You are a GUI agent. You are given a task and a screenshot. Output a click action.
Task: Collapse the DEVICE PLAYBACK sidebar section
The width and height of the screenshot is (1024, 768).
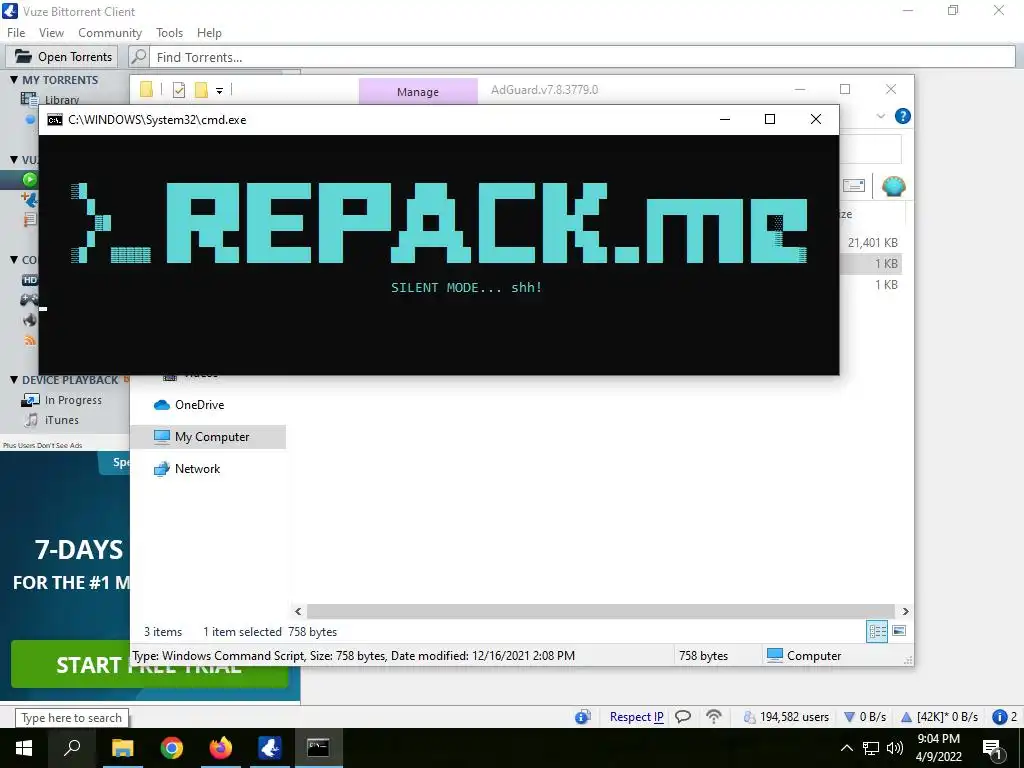pyautogui.click(x=14, y=379)
